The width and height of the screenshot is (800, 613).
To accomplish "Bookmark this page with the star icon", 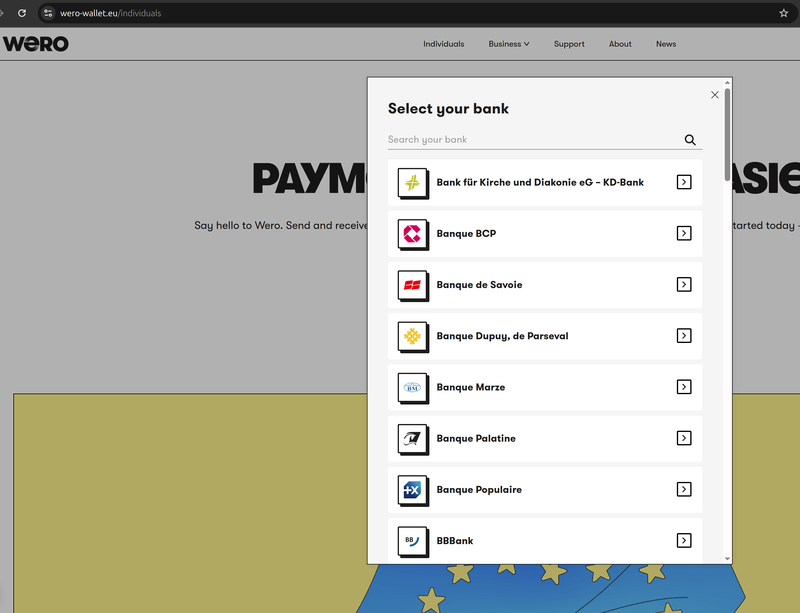I will 784,13.
